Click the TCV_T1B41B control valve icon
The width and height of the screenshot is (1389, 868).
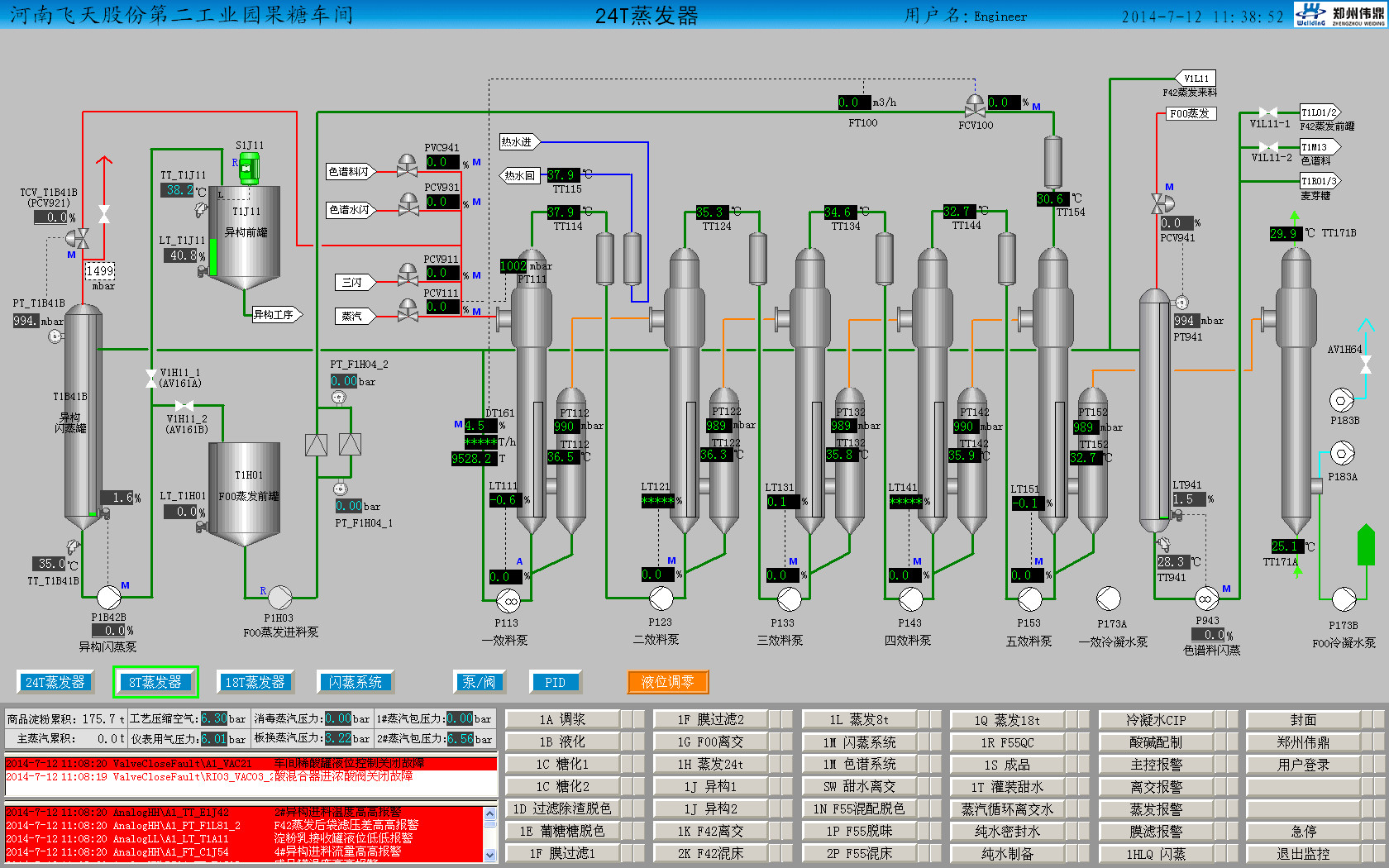tap(78, 239)
